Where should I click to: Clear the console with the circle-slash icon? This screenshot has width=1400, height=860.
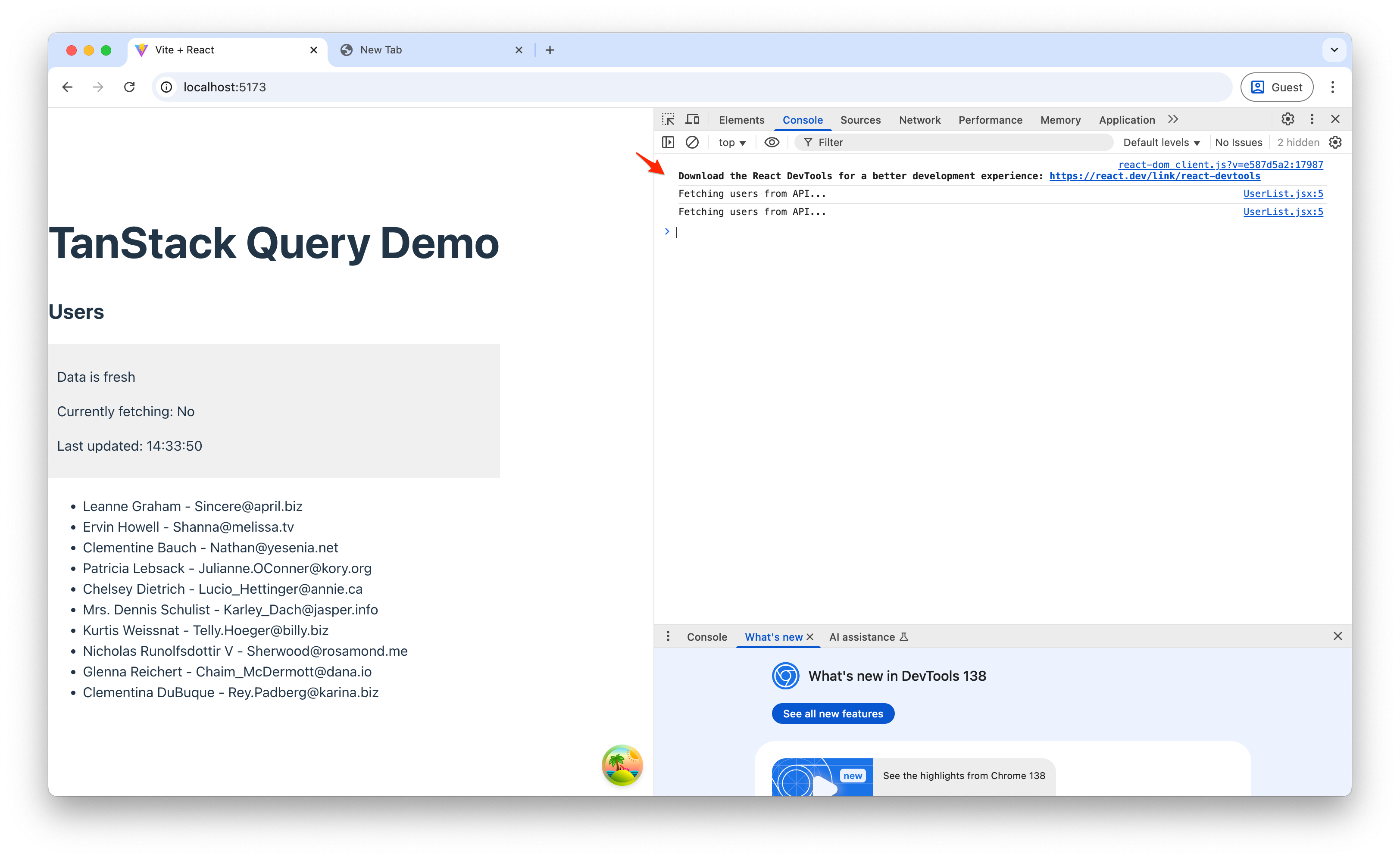(x=692, y=142)
